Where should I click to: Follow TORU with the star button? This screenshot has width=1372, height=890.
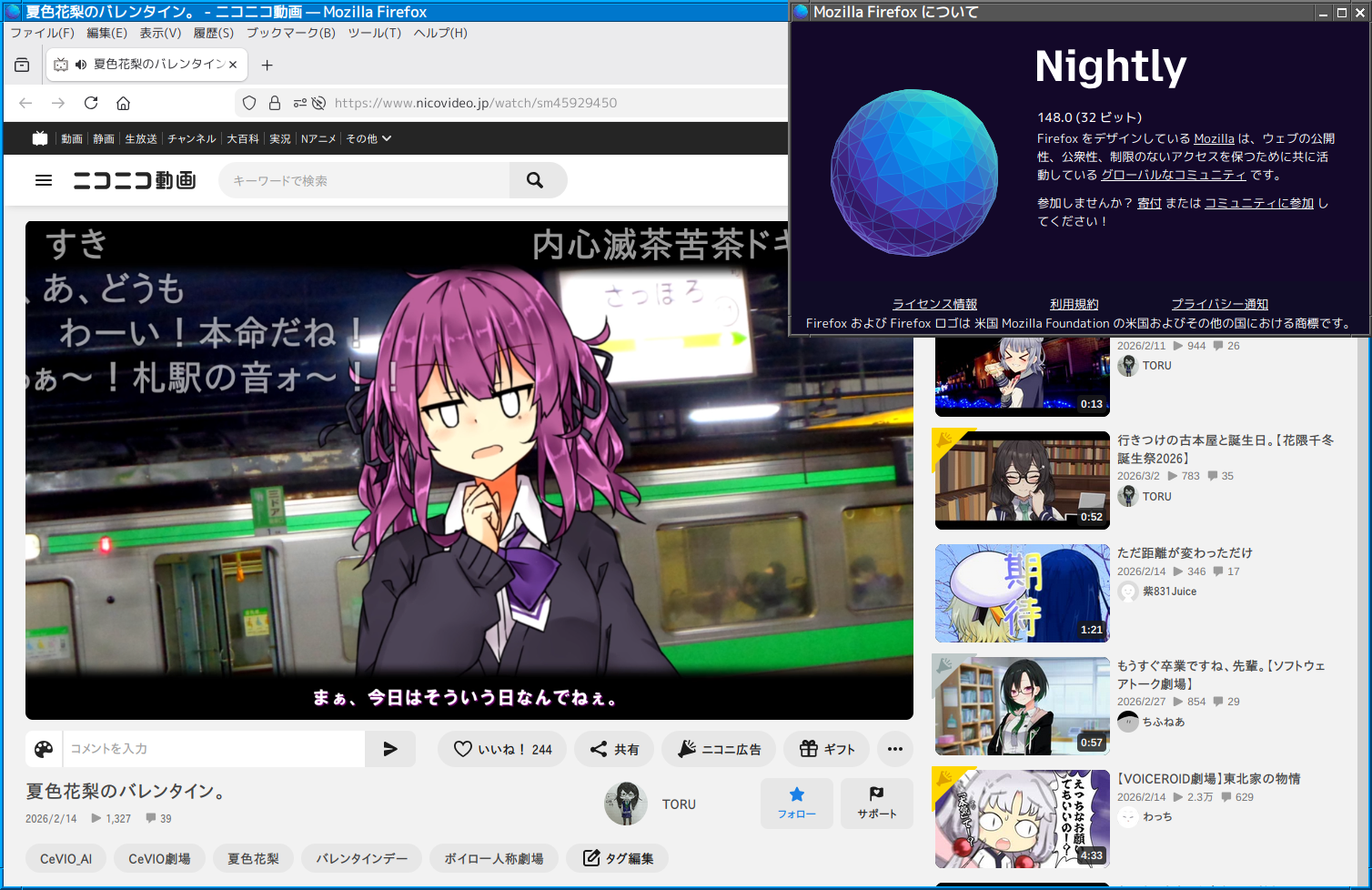(796, 803)
